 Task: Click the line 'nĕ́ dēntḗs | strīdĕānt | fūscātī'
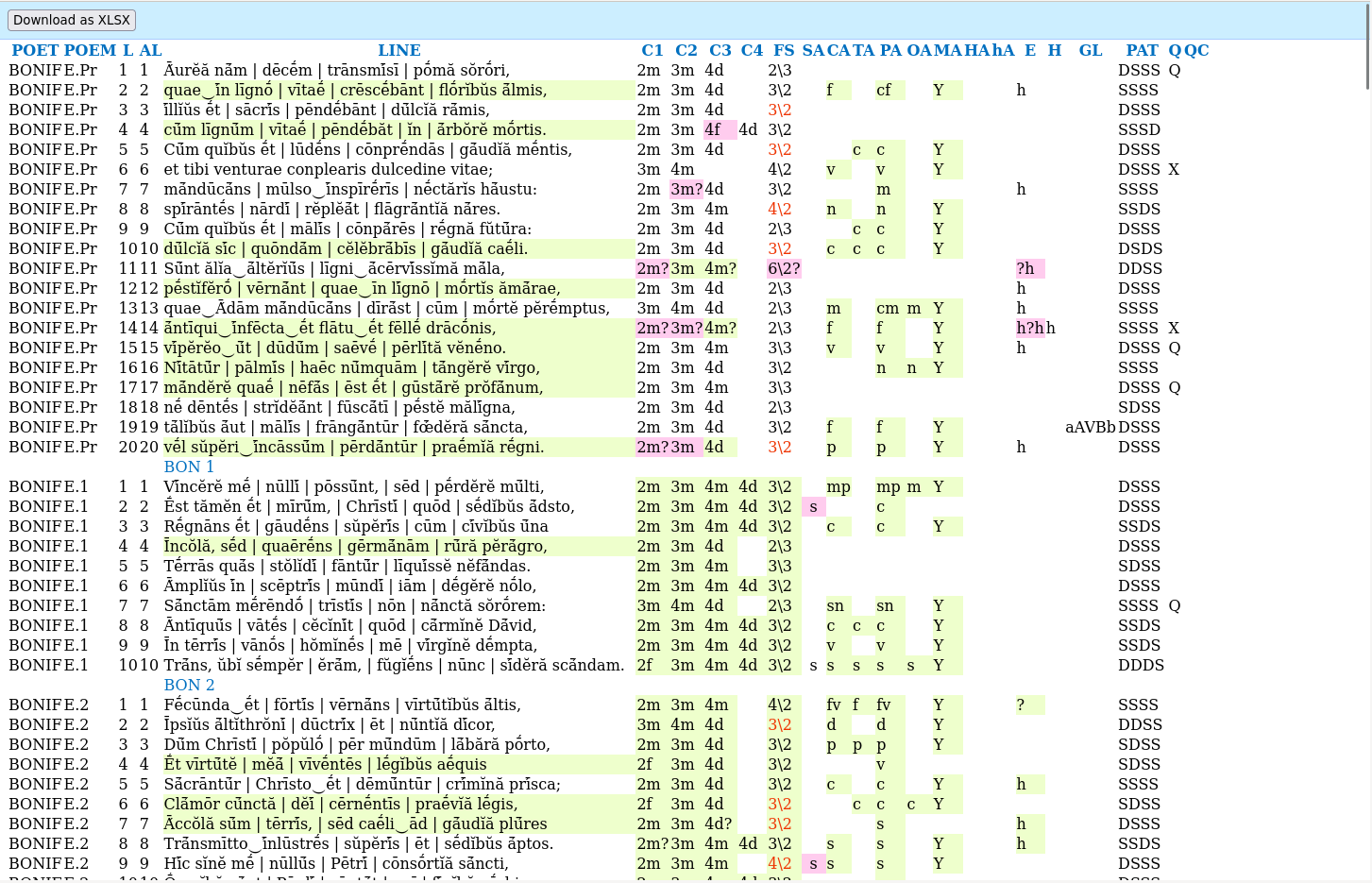[398, 407]
